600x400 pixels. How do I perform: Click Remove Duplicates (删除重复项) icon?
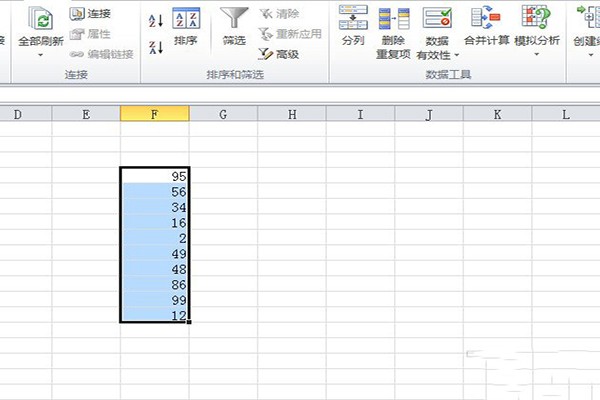coord(394,18)
